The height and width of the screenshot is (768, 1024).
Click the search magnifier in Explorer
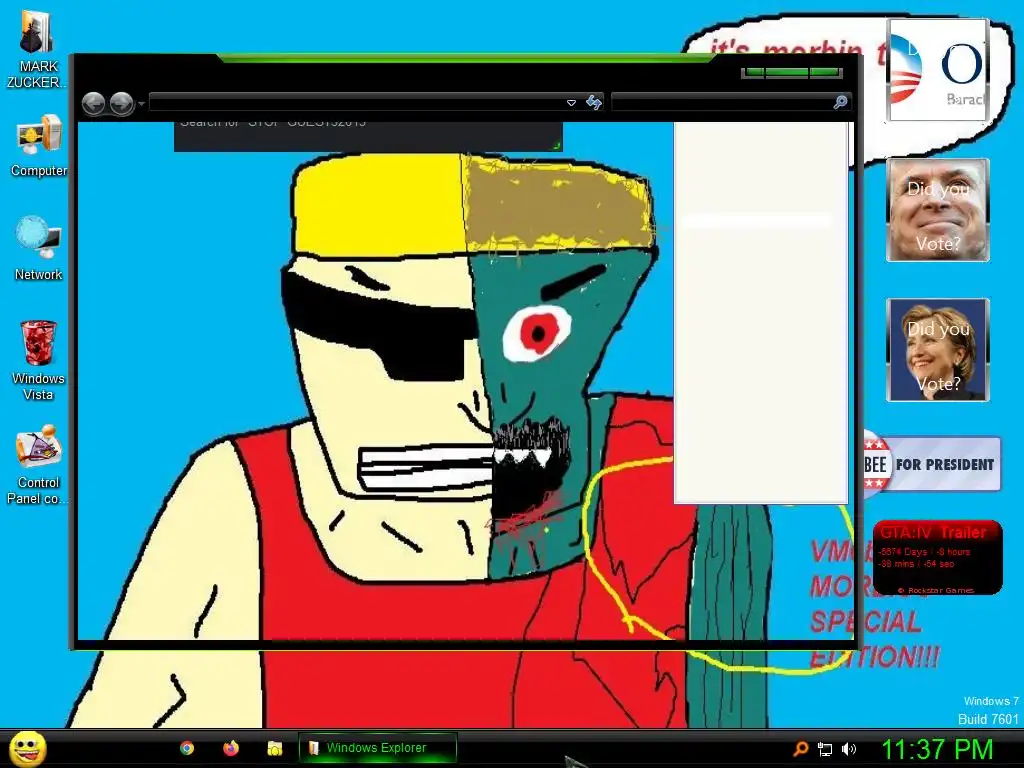(840, 102)
